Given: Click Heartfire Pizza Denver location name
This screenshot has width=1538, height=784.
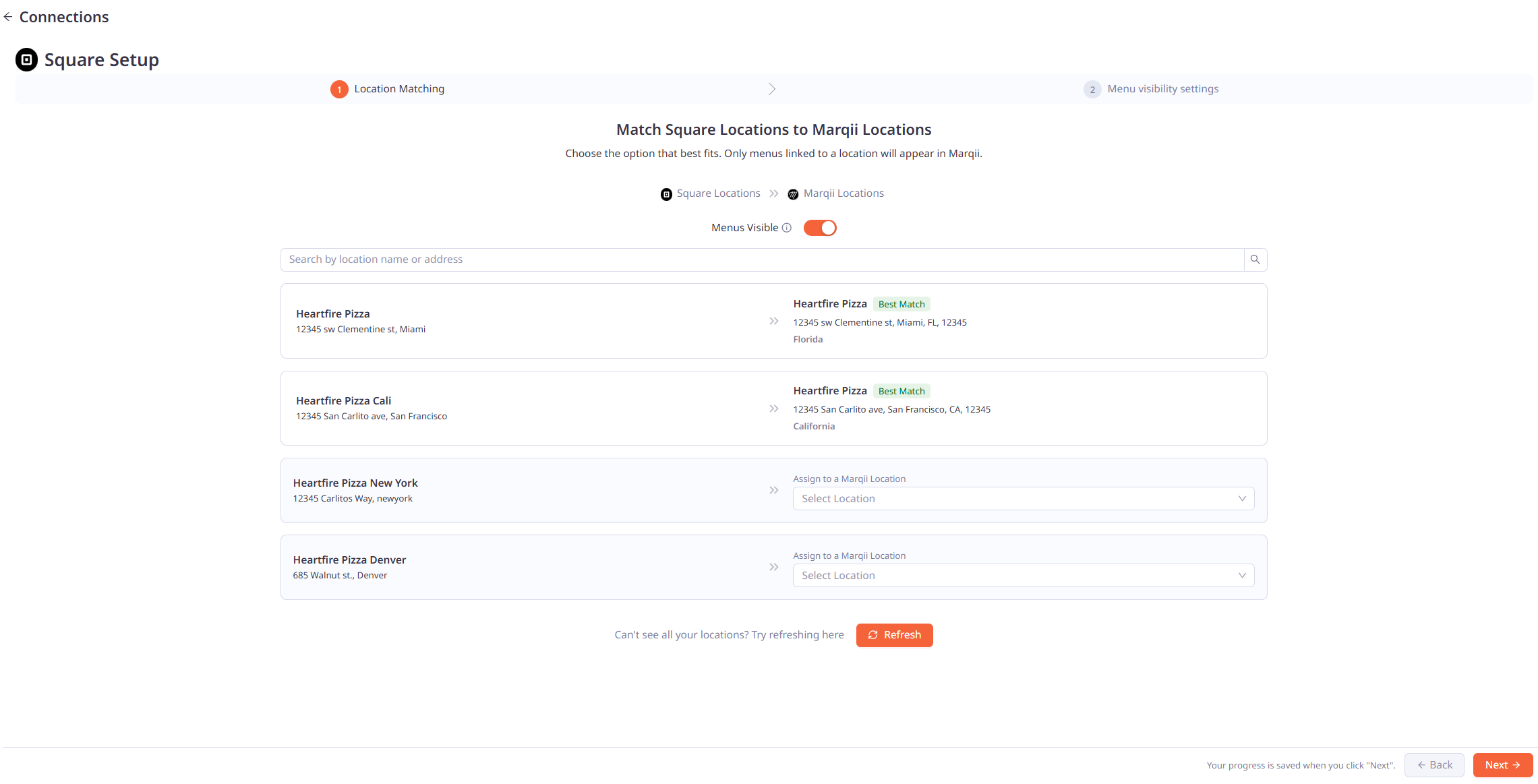Looking at the screenshot, I should coord(349,560).
